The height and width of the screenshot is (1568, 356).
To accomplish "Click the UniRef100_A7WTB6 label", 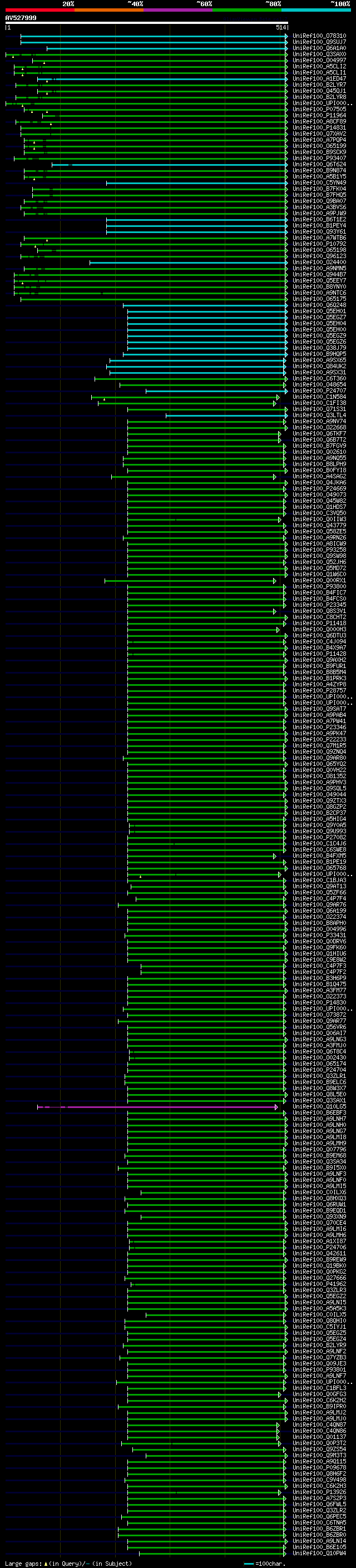I will pos(319,238).
